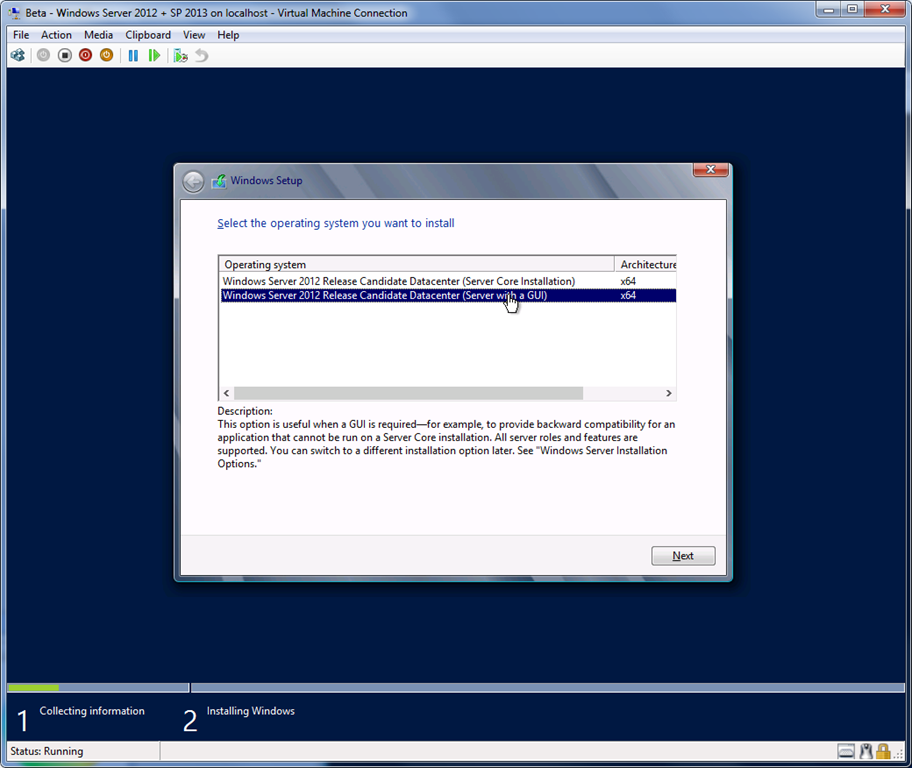Screen dimensions: 912x768
Task: Click the setup progress bar green segment
Action: click(x=33, y=688)
